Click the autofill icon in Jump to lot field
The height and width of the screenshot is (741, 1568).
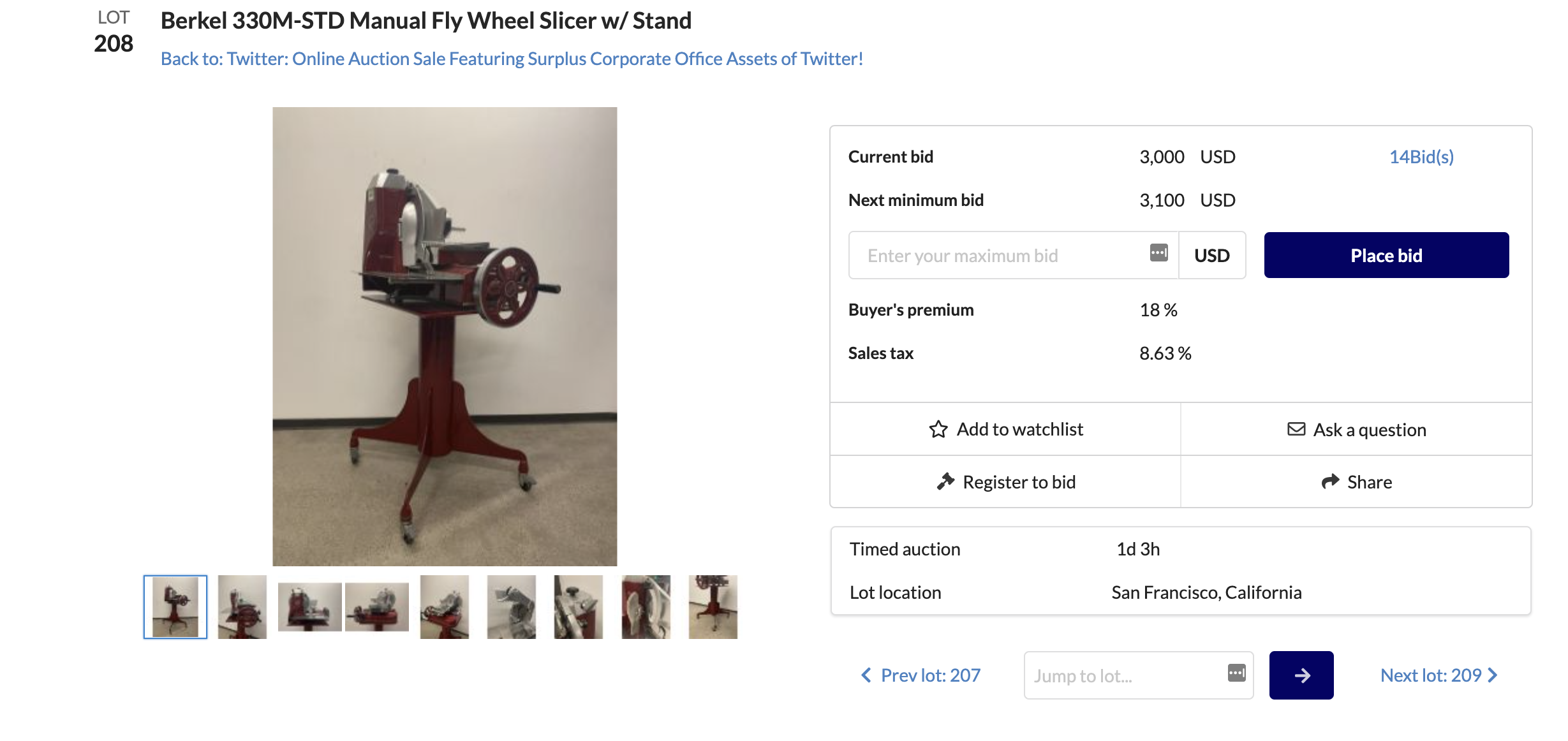1236,673
